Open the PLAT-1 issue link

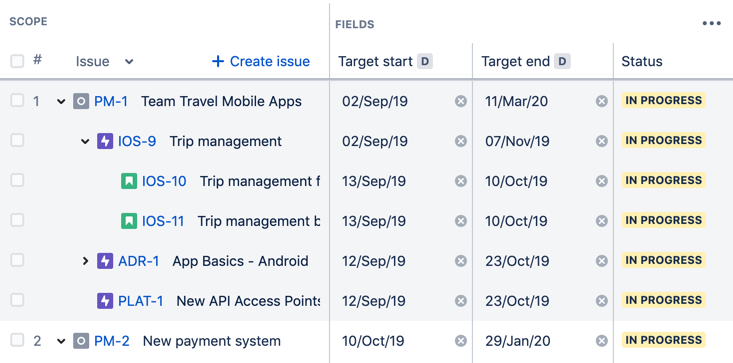click(141, 301)
